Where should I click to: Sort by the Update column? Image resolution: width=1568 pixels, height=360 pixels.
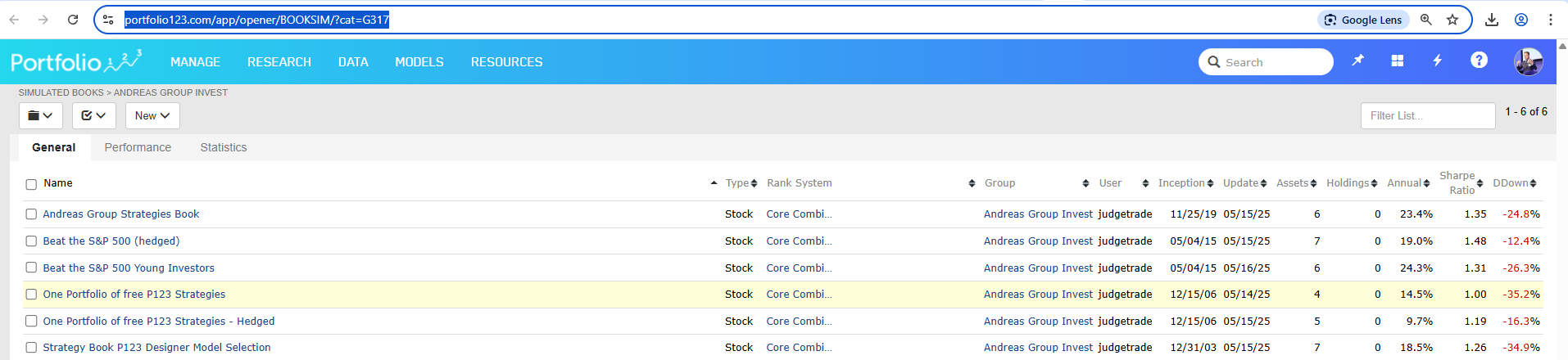pyautogui.click(x=1245, y=183)
